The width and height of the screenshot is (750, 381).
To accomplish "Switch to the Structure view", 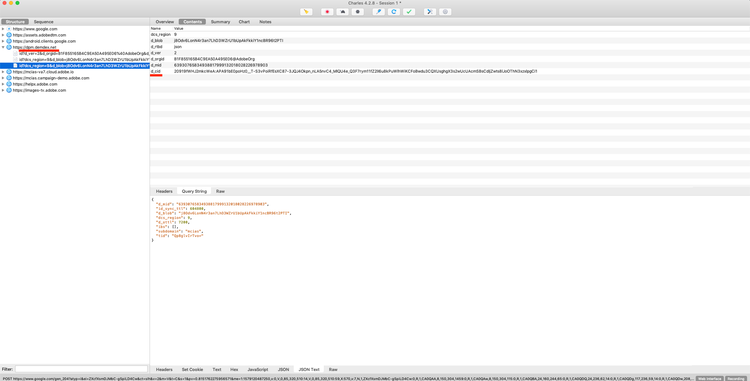I will pyautogui.click(x=15, y=22).
